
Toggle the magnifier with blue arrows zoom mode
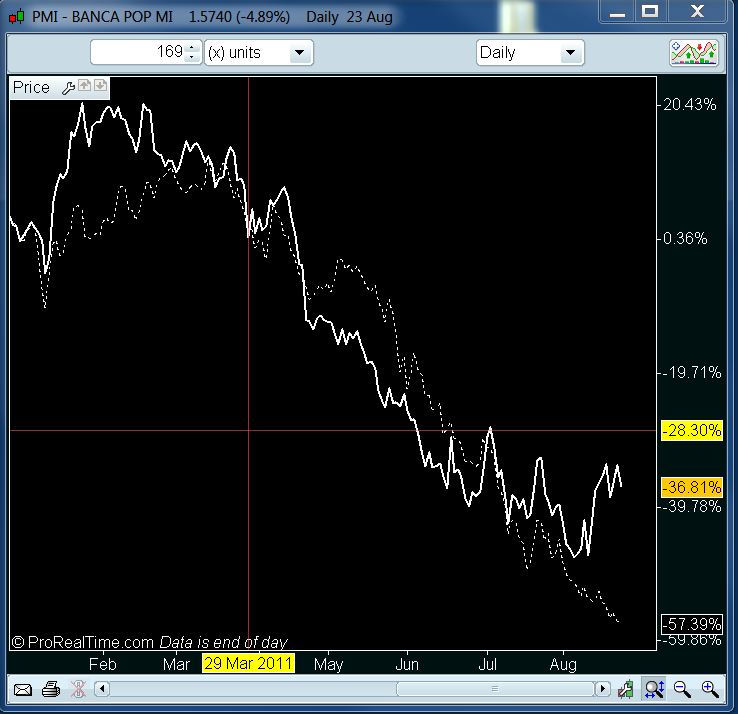click(655, 690)
